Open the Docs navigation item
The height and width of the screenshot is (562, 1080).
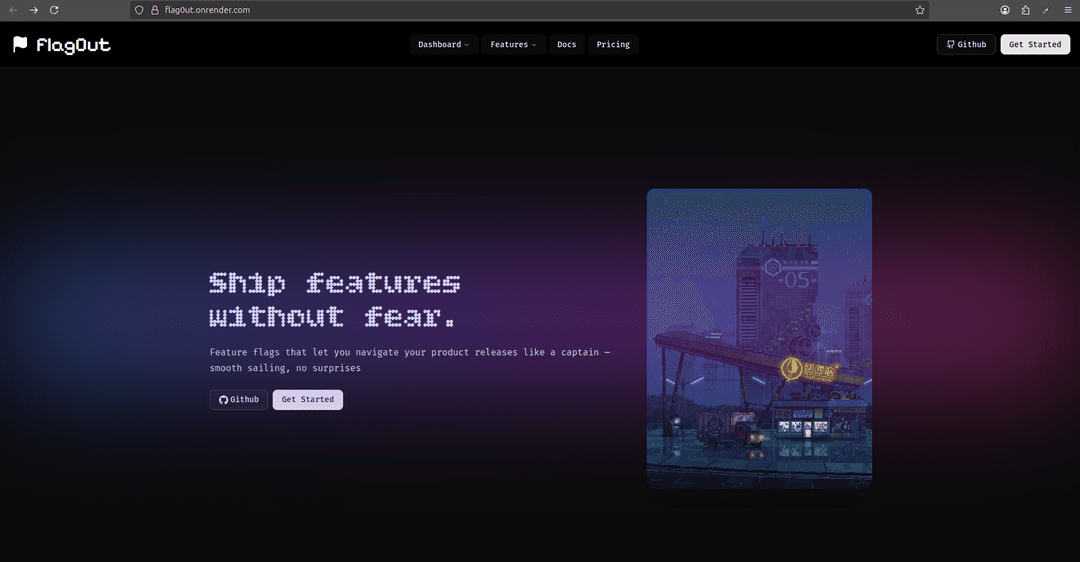pyautogui.click(x=566, y=44)
